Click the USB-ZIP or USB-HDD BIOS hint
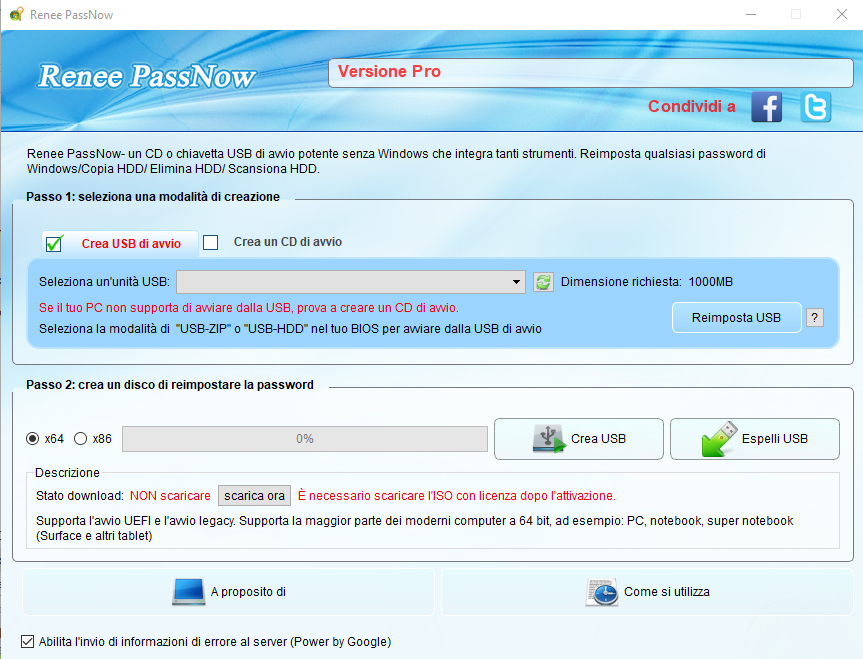863x659 pixels. point(291,329)
